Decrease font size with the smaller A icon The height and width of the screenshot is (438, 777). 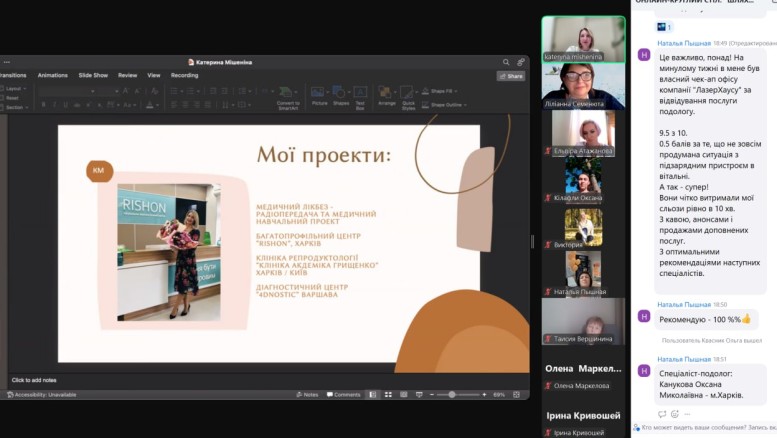[x=138, y=91]
